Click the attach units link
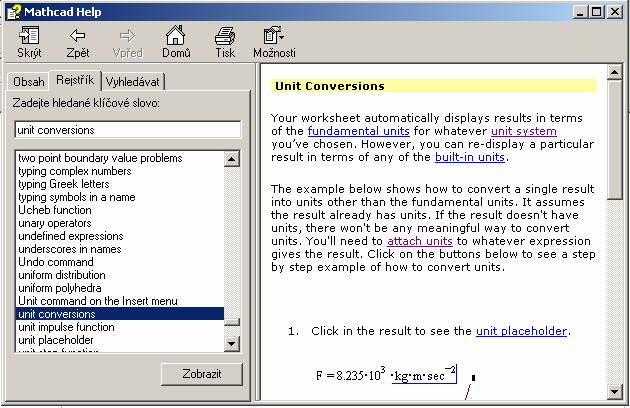This screenshot has width=630, height=408. point(420,241)
